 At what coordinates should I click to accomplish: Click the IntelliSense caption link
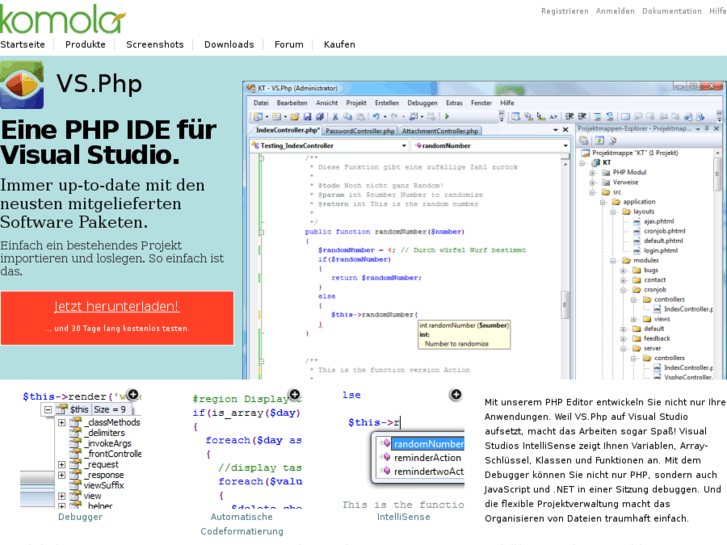[x=403, y=517]
